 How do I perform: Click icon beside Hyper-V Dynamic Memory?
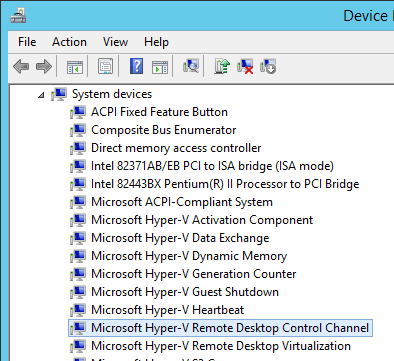click(78, 256)
